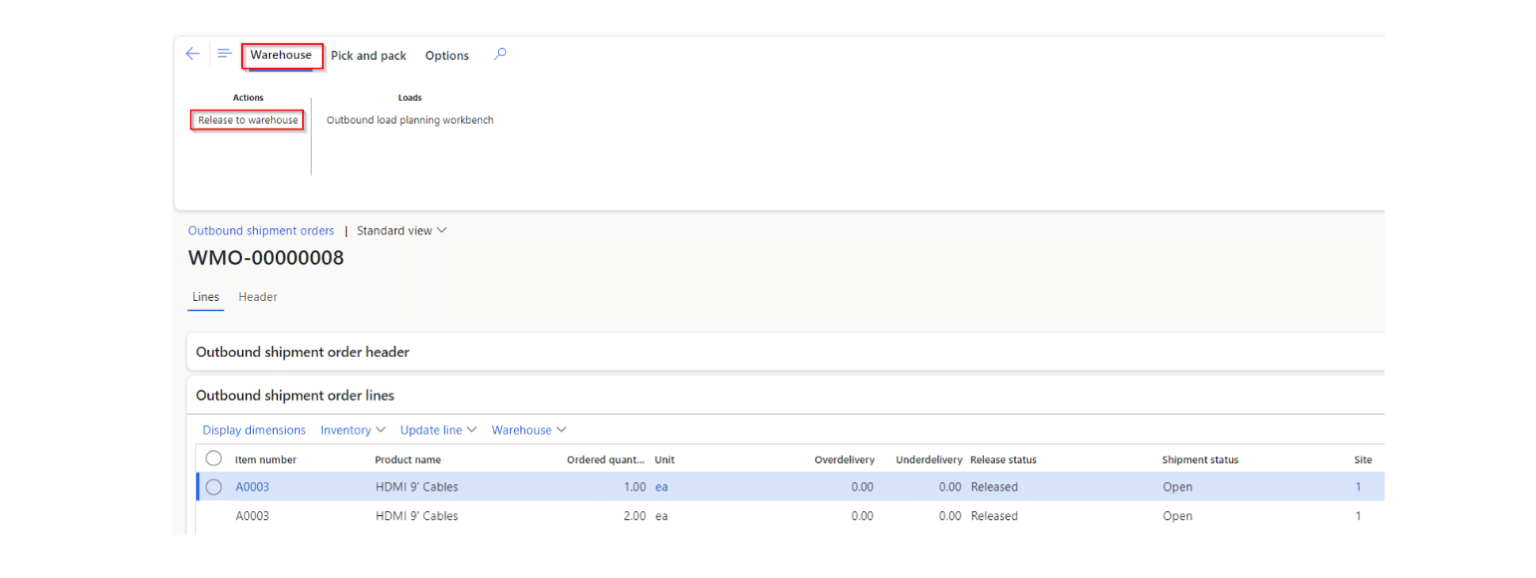The width and height of the screenshot is (1536, 578).
Task: Click the Shipment status column header
Action: pyautogui.click(x=1200, y=460)
